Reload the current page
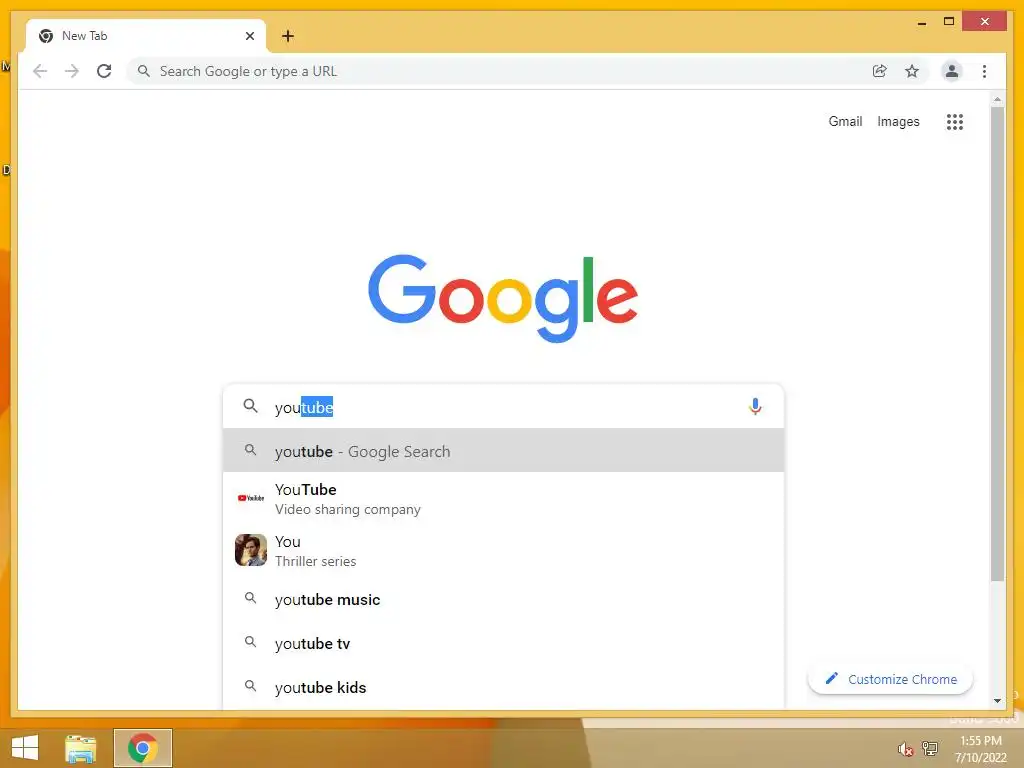1024x768 pixels. (104, 71)
